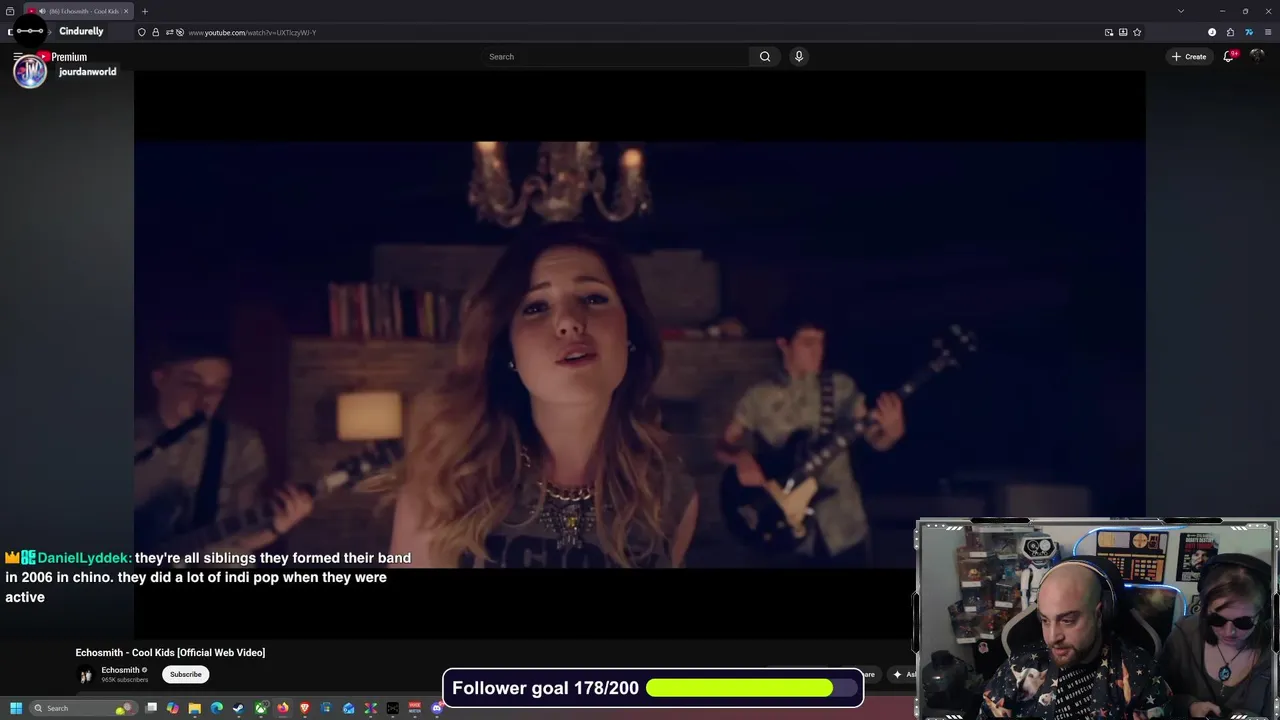Open the Windows Start menu

[16, 708]
